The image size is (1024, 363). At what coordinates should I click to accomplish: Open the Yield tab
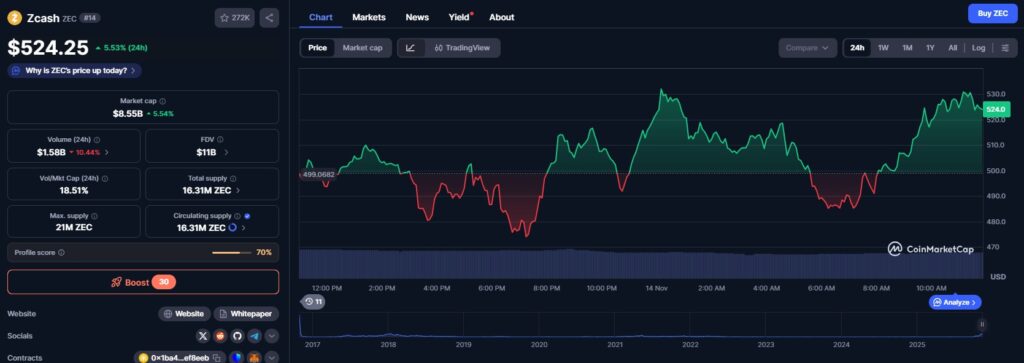tap(459, 17)
